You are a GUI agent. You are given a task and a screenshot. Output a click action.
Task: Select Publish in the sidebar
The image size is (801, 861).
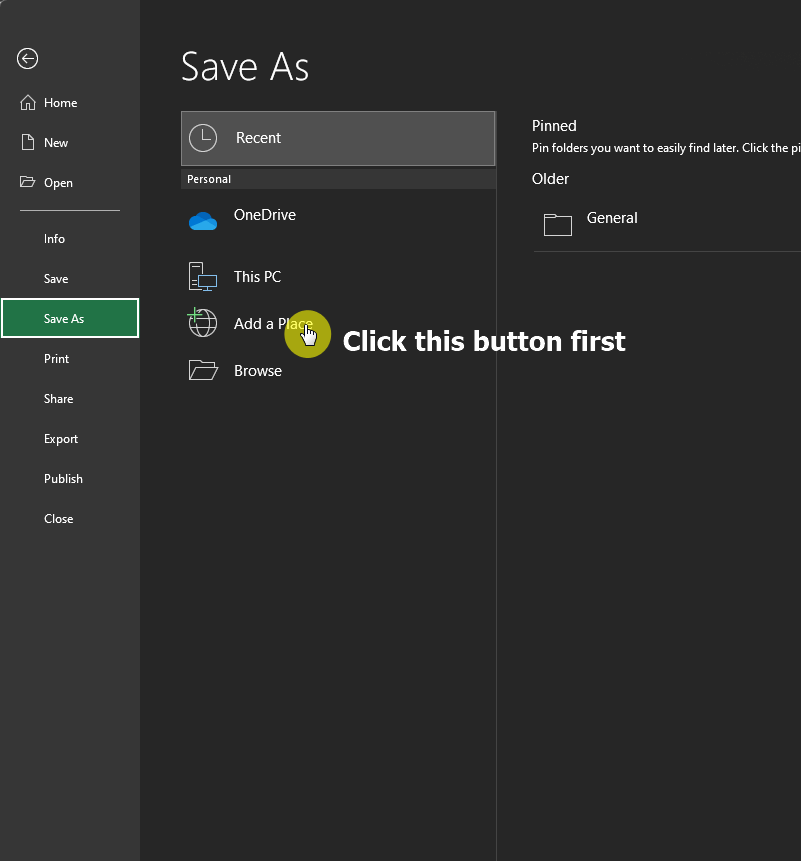point(70,479)
